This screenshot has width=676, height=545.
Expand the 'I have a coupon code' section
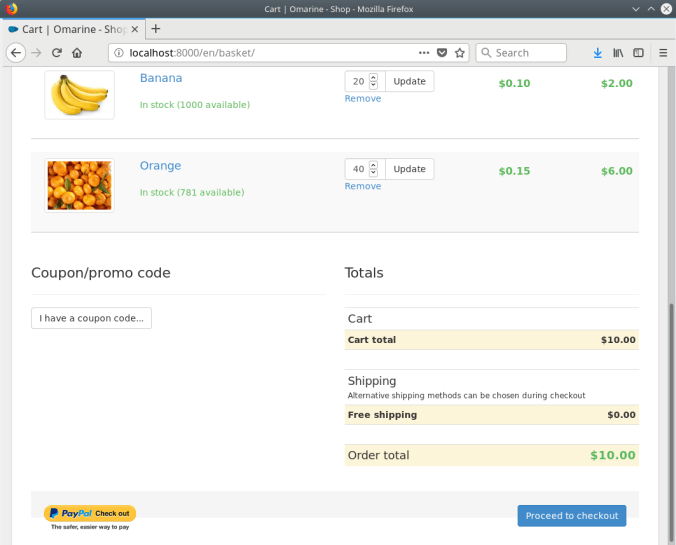click(x=91, y=318)
